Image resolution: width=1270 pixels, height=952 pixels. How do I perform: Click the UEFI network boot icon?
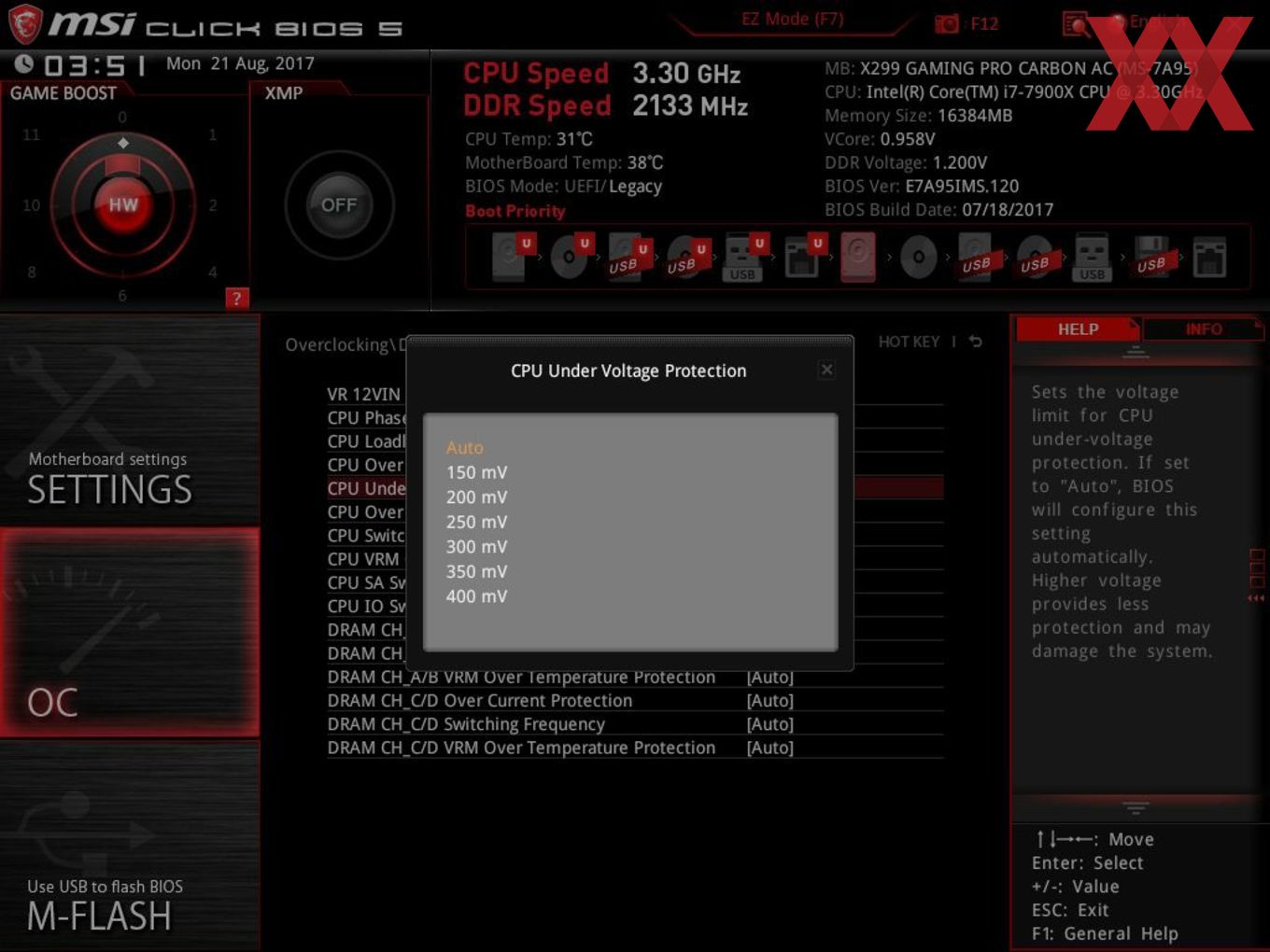pyautogui.click(x=803, y=257)
